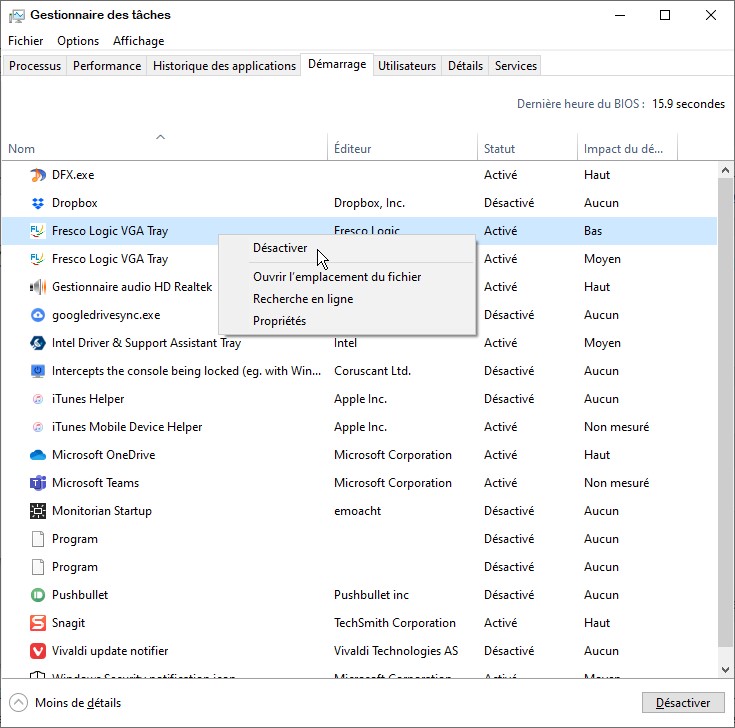Click the Microsoft Teams icon
The width and height of the screenshot is (735, 728).
pos(38,483)
